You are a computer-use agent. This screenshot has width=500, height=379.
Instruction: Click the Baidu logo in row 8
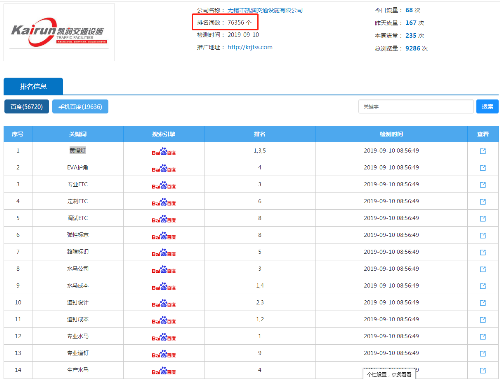click(x=164, y=269)
